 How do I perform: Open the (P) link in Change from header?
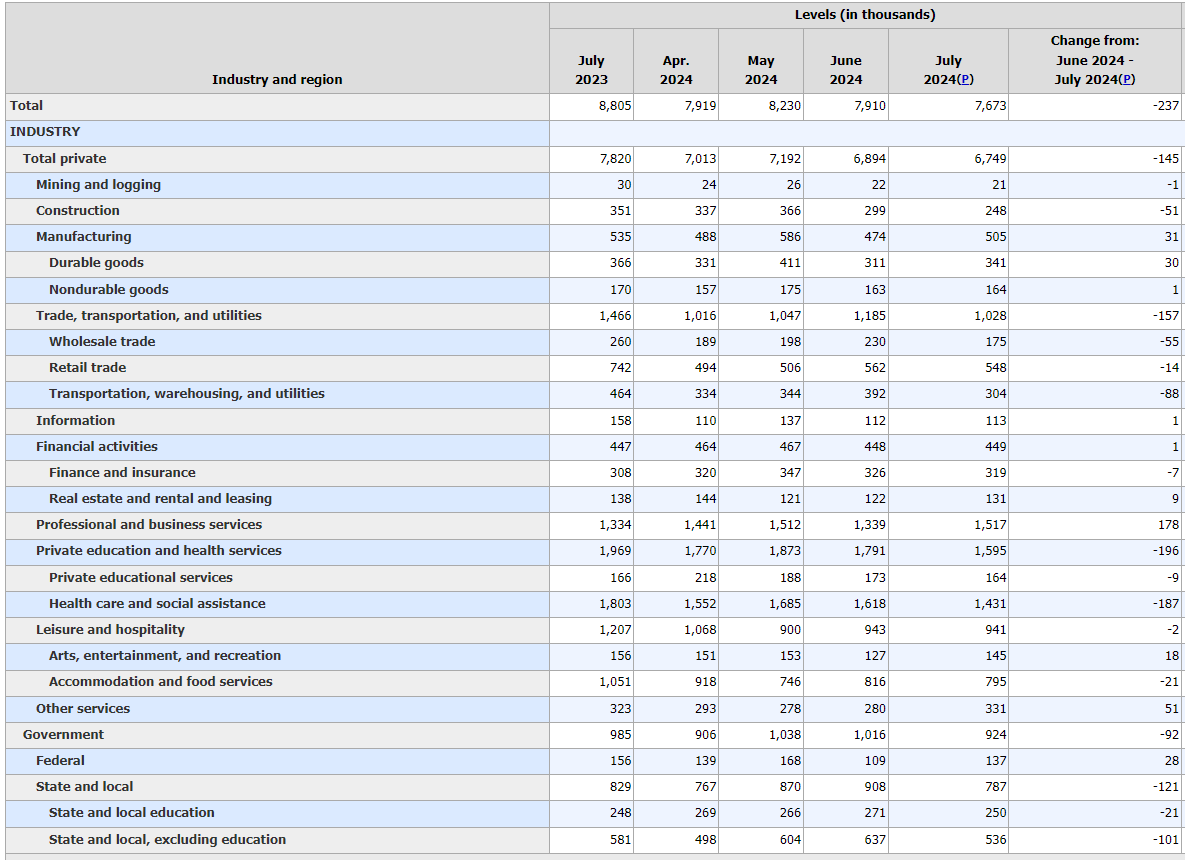(x=1126, y=79)
